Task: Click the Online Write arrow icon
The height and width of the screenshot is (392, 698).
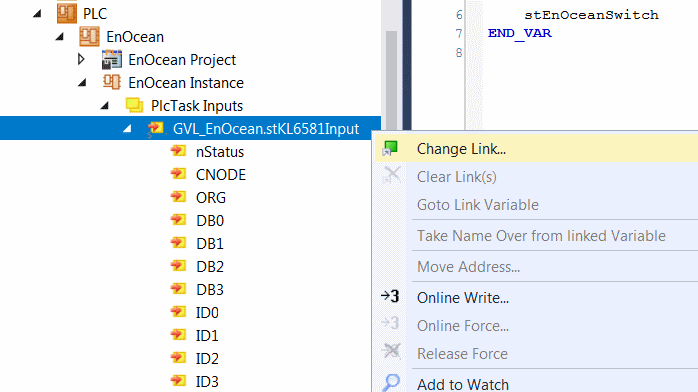Action: click(x=390, y=297)
